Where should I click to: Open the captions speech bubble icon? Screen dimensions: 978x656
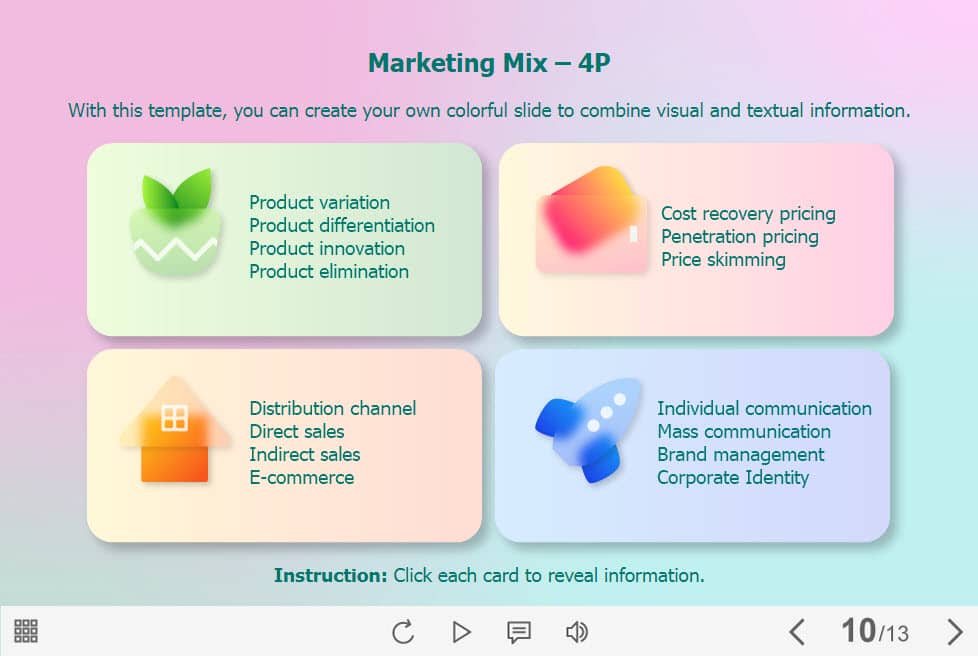click(518, 631)
